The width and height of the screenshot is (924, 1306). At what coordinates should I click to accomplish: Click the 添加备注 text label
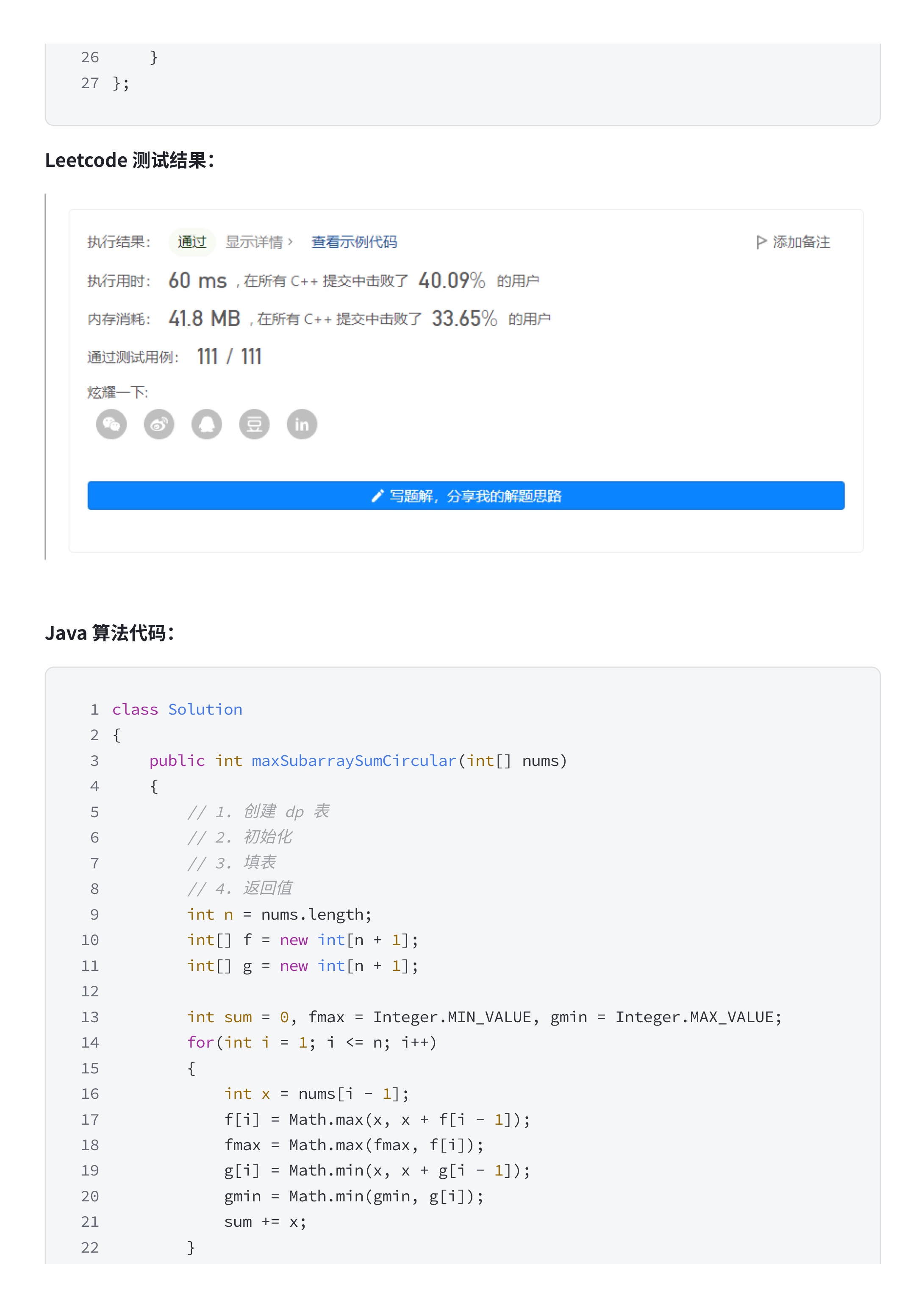tap(801, 242)
